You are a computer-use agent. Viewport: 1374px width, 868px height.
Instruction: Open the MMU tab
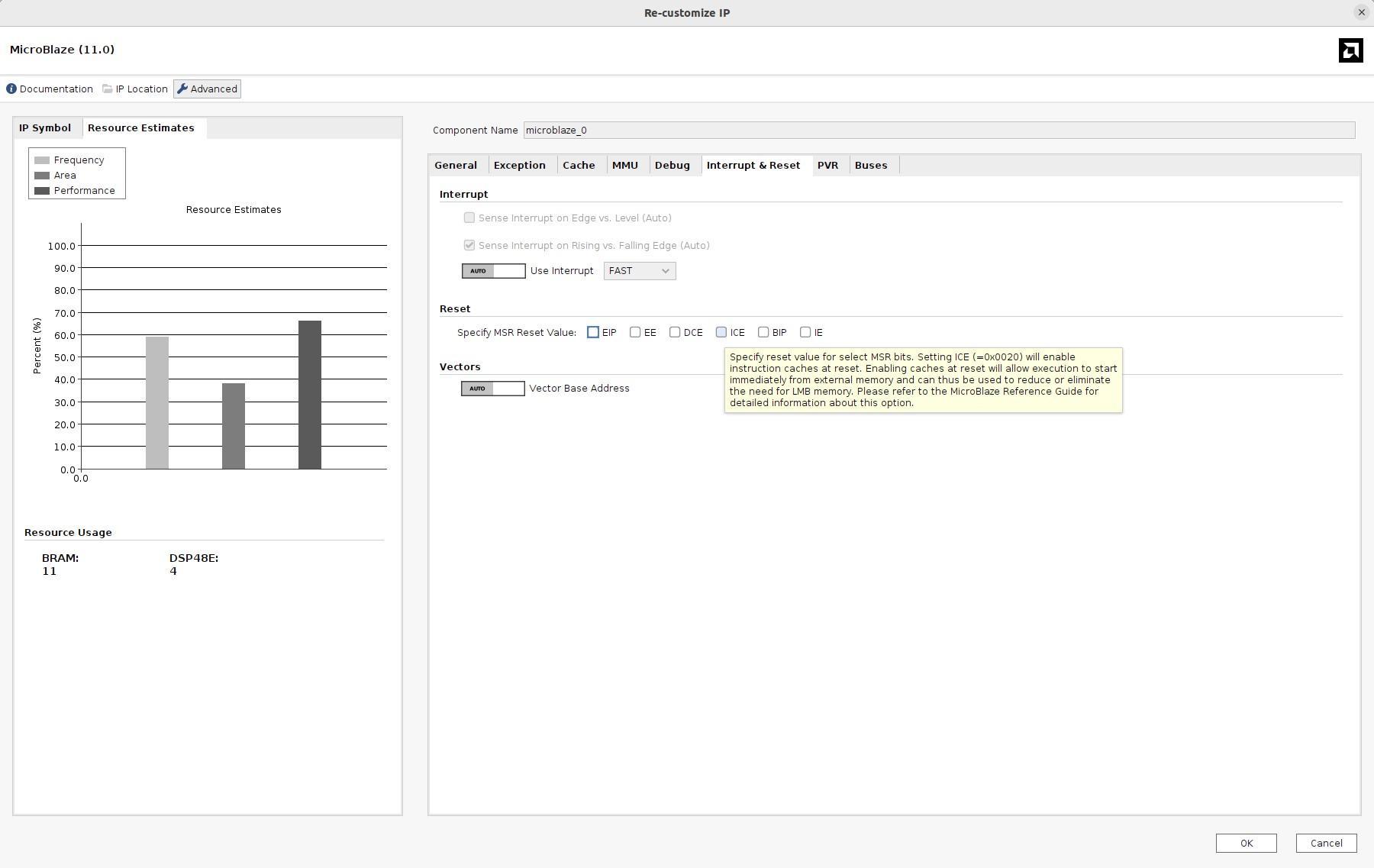[x=625, y=166]
